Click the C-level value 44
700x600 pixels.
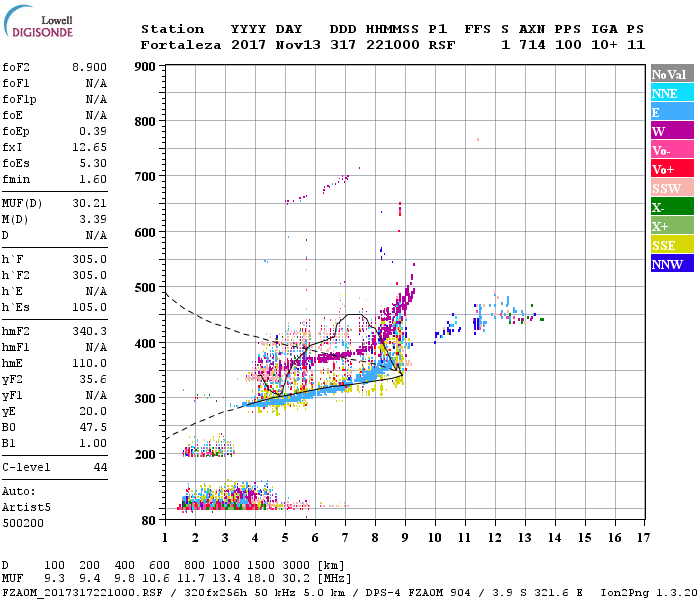[100, 467]
